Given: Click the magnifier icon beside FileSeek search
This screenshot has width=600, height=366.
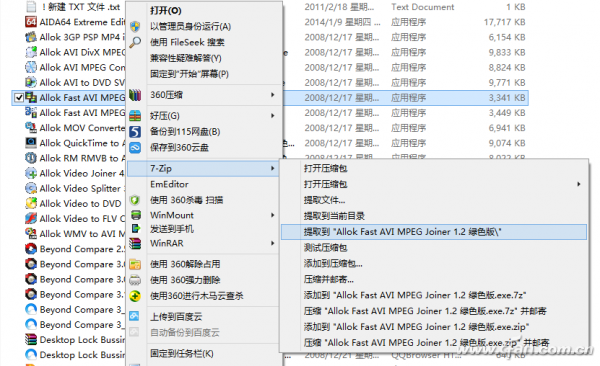Looking at the screenshot, I should click(x=135, y=42).
